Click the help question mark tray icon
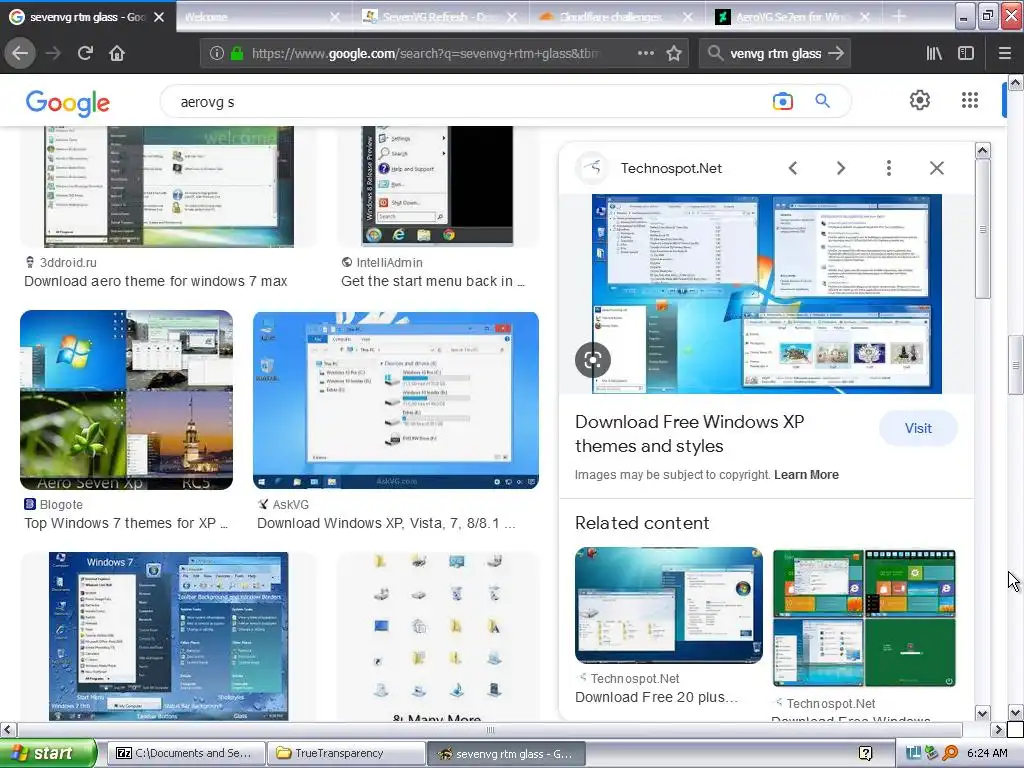The image size is (1024, 768). (x=865, y=753)
